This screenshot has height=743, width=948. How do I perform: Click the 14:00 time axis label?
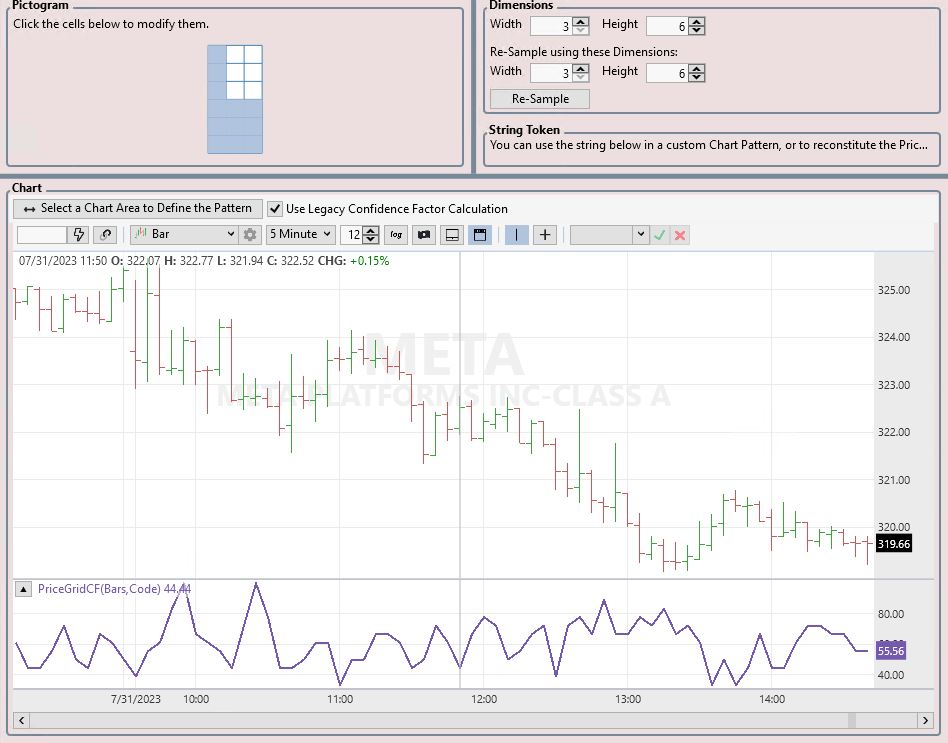pos(772,699)
